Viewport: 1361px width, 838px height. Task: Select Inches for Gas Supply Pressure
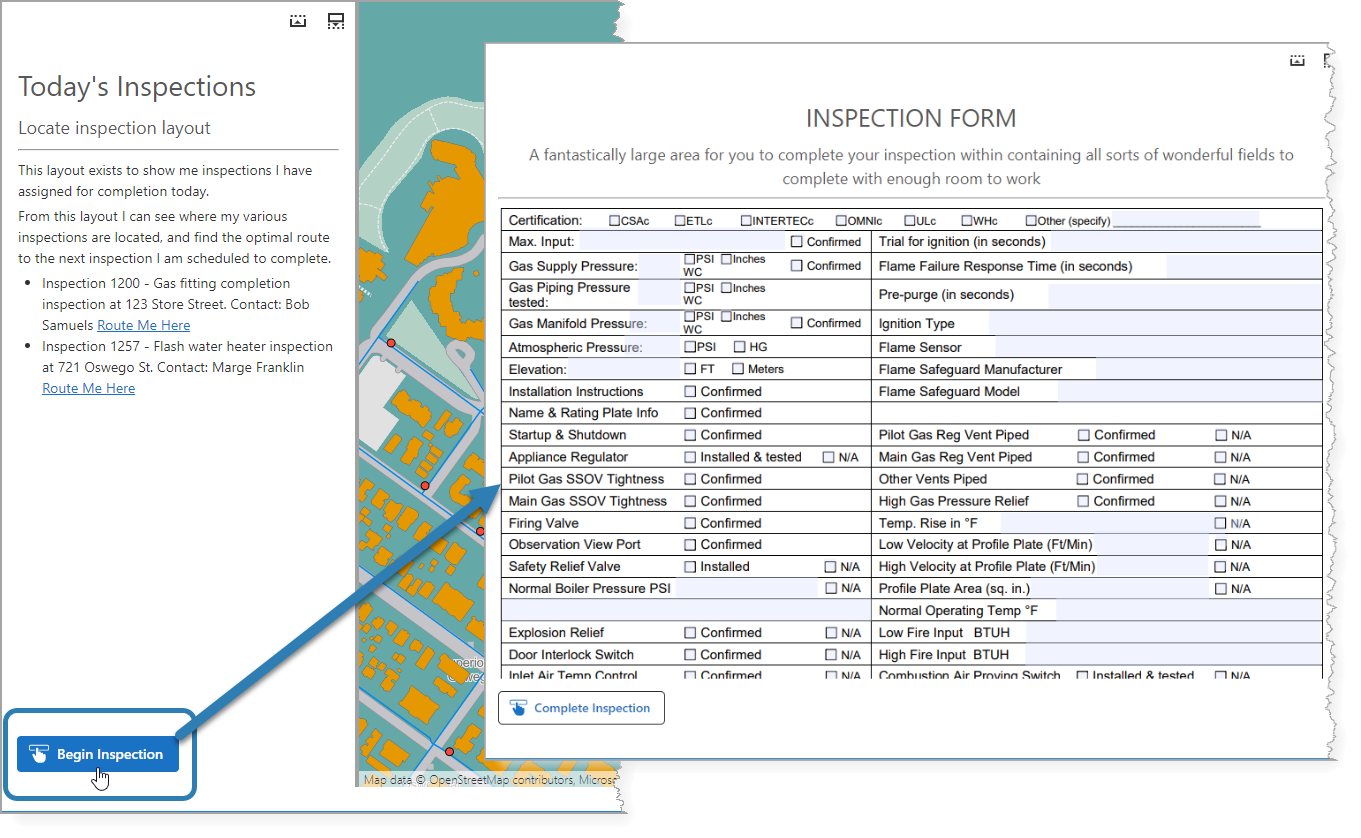(726, 259)
